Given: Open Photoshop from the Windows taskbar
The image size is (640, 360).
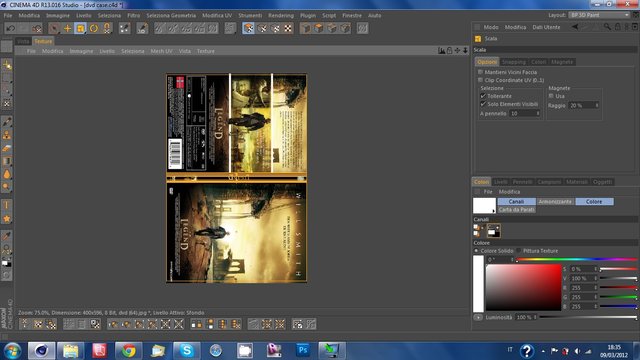Looking at the screenshot, I should coord(303,350).
